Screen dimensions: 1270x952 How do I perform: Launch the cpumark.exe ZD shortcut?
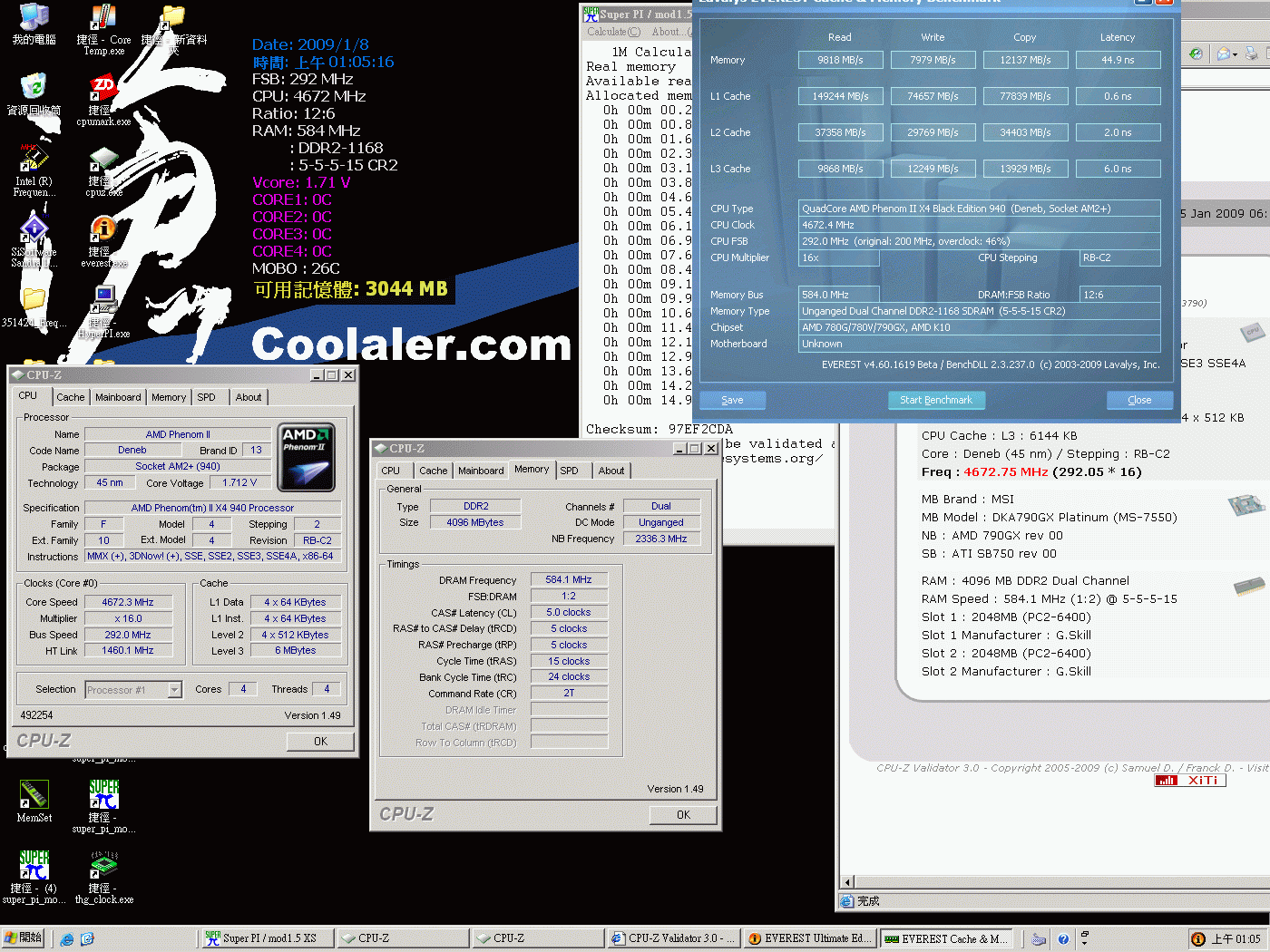103,100
